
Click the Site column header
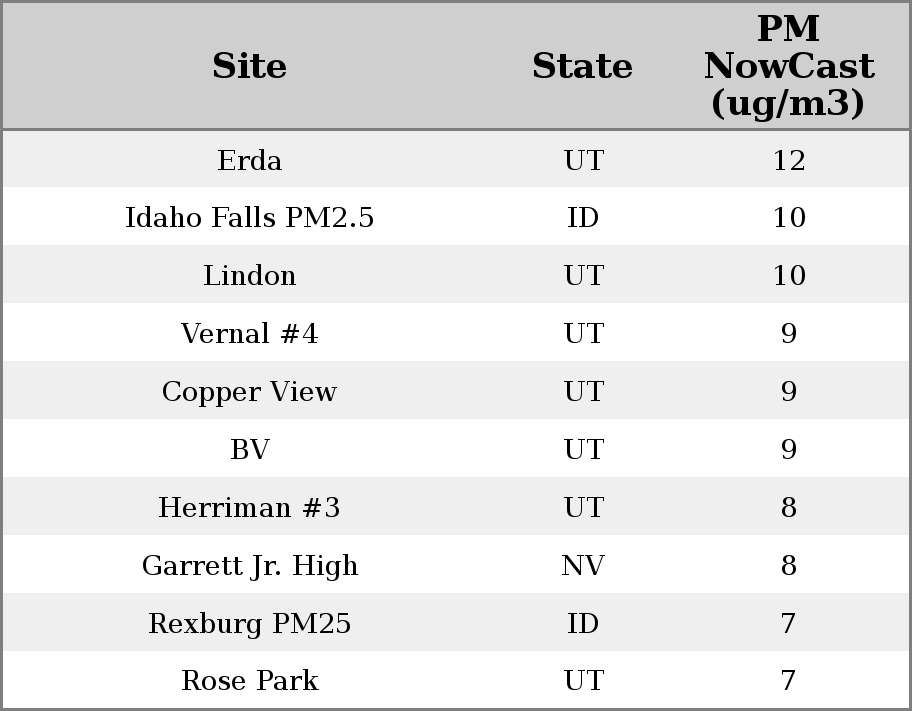(x=249, y=67)
